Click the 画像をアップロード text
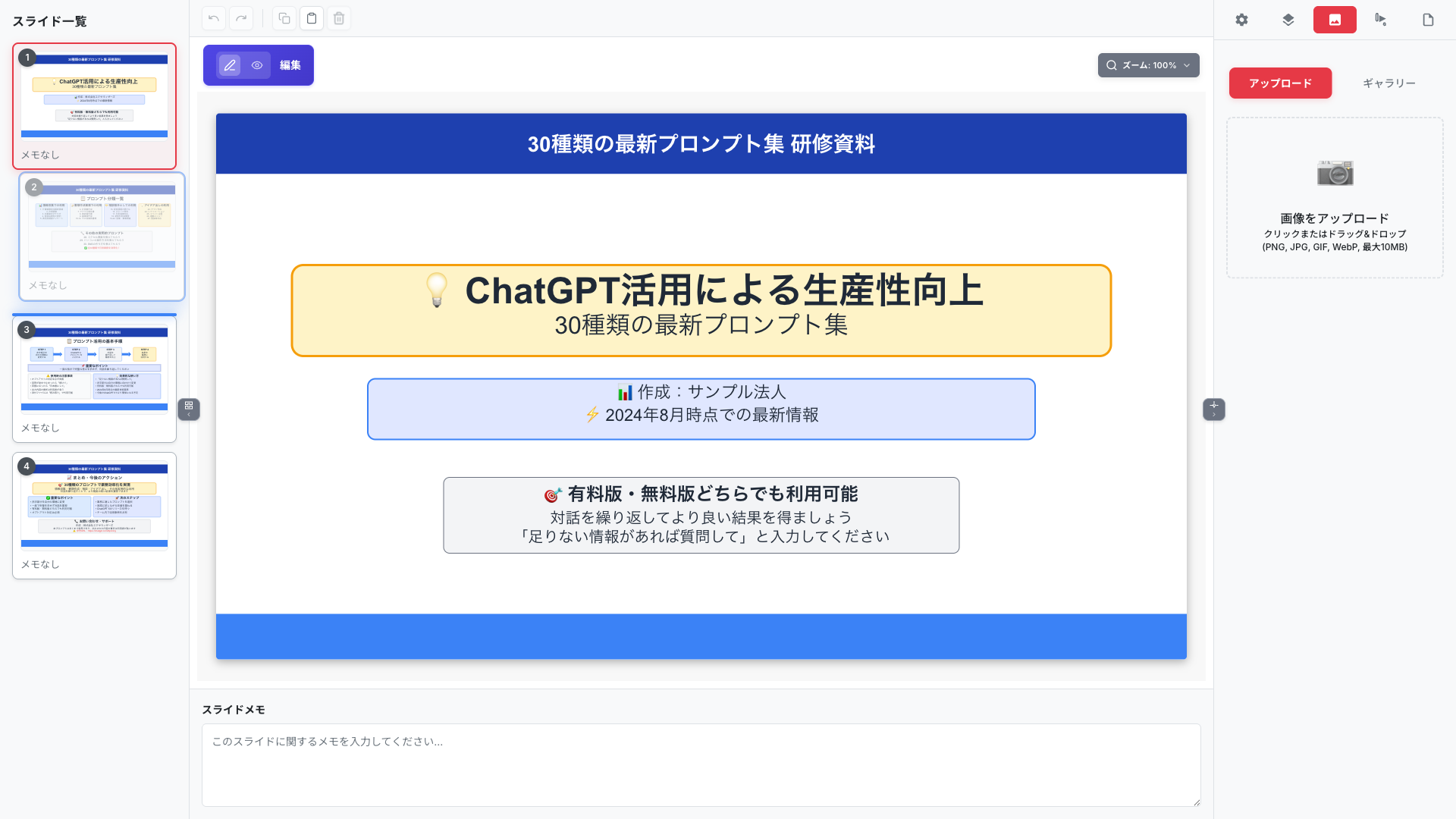1456x819 pixels. (x=1335, y=218)
